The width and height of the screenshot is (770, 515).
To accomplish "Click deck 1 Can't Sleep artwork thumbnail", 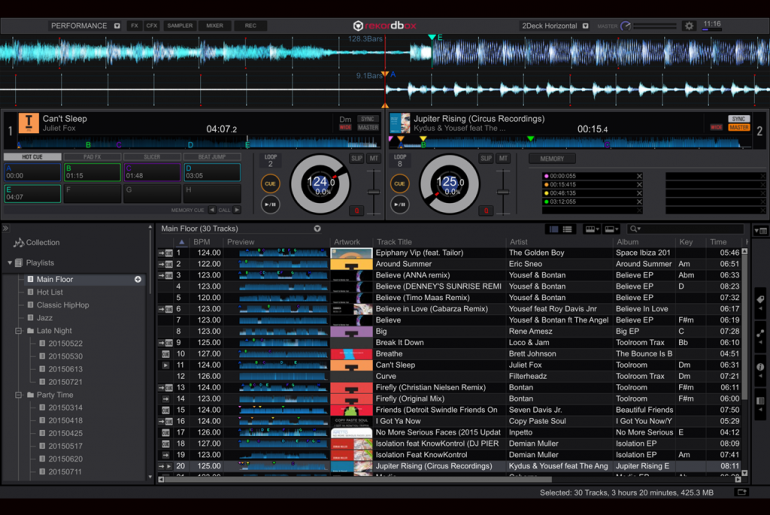I will (28, 123).
